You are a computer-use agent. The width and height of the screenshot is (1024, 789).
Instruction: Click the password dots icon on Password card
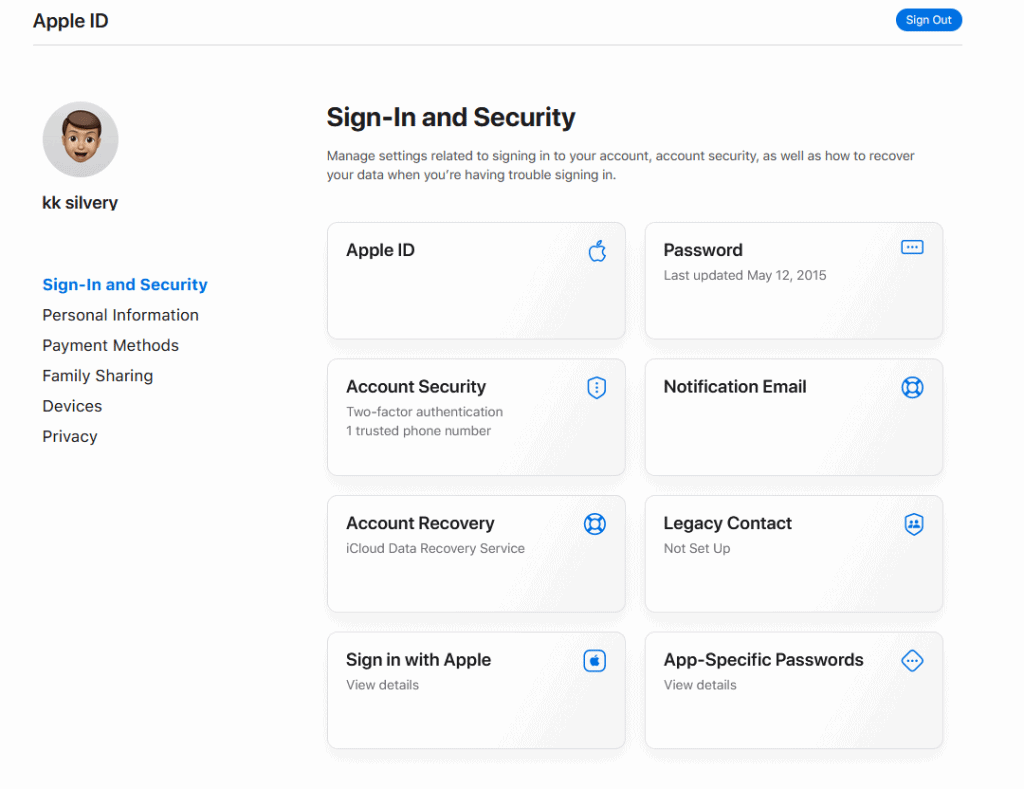pos(912,247)
